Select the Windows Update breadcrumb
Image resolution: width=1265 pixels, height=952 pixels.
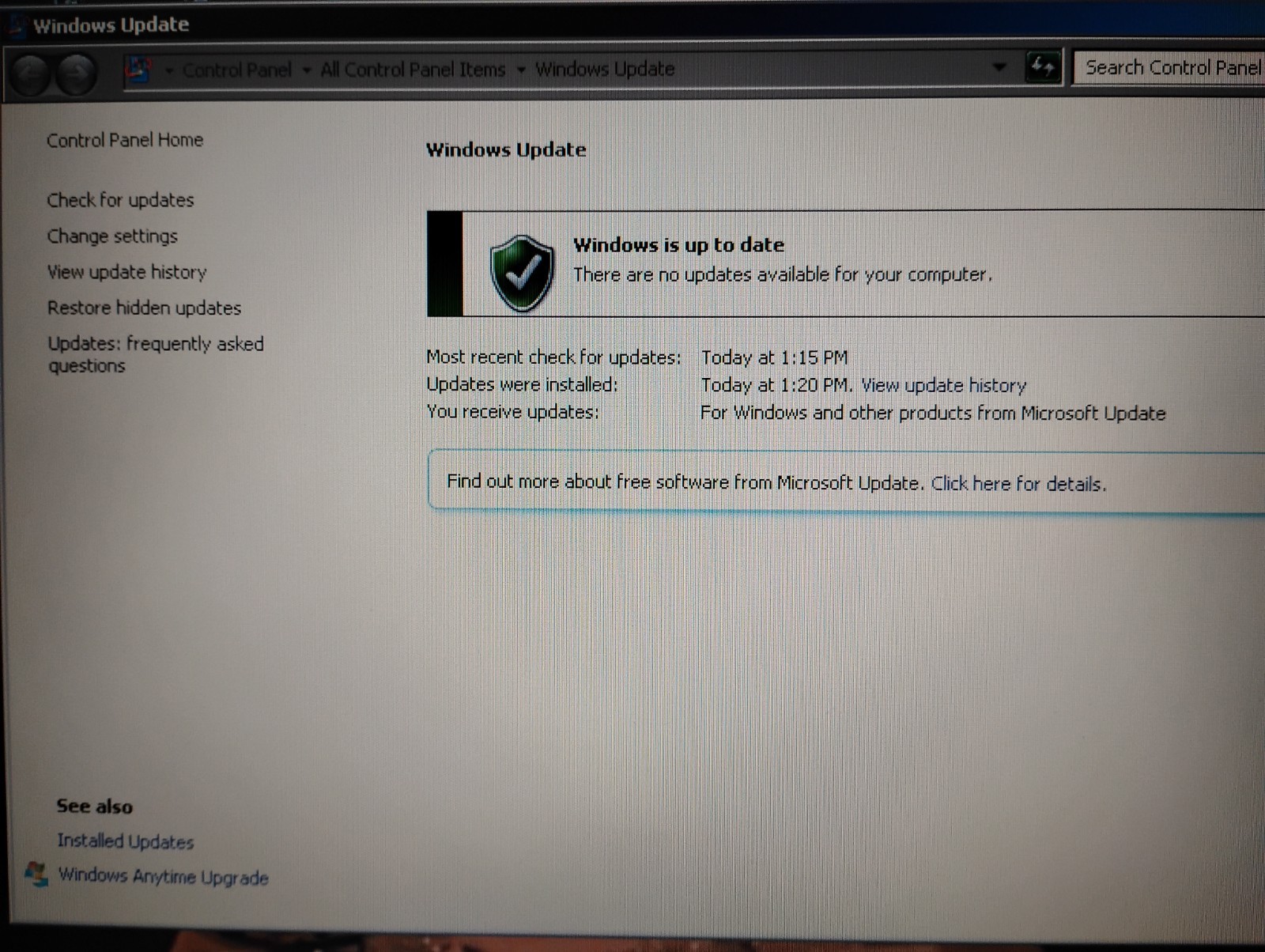pyautogui.click(x=605, y=70)
